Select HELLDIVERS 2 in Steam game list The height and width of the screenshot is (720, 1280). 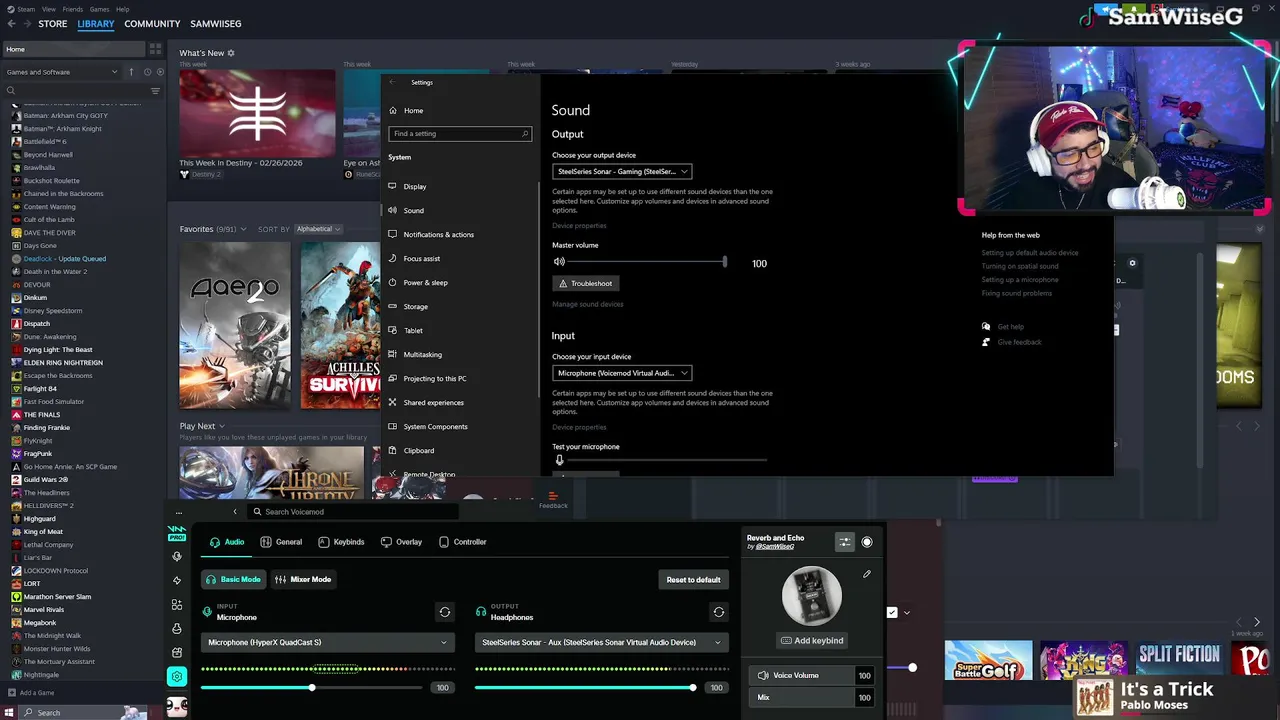tap(48, 506)
